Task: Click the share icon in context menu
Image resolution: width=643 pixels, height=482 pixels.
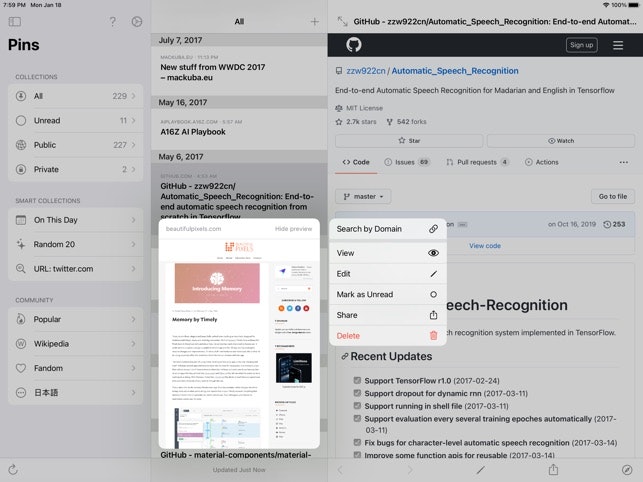Action: tap(433, 315)
